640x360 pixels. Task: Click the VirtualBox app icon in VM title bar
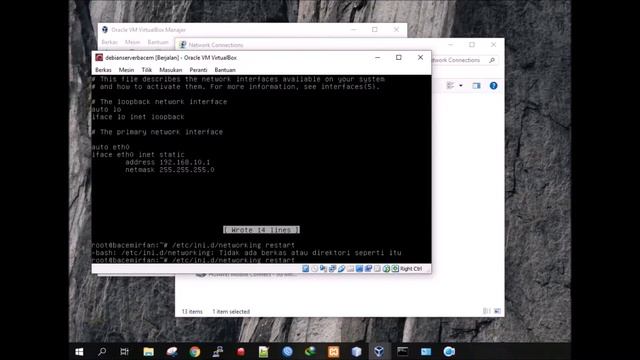pos(99,58)
